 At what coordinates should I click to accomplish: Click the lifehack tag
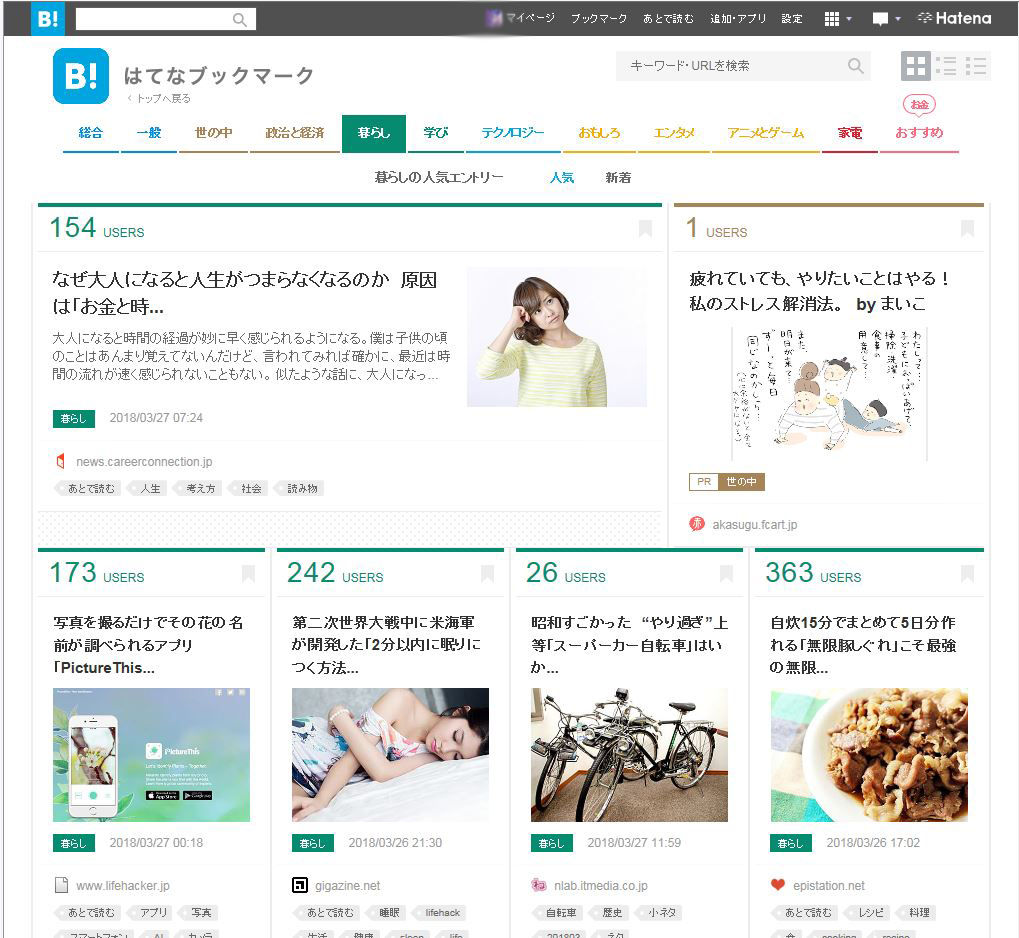[x=441, y=913]
